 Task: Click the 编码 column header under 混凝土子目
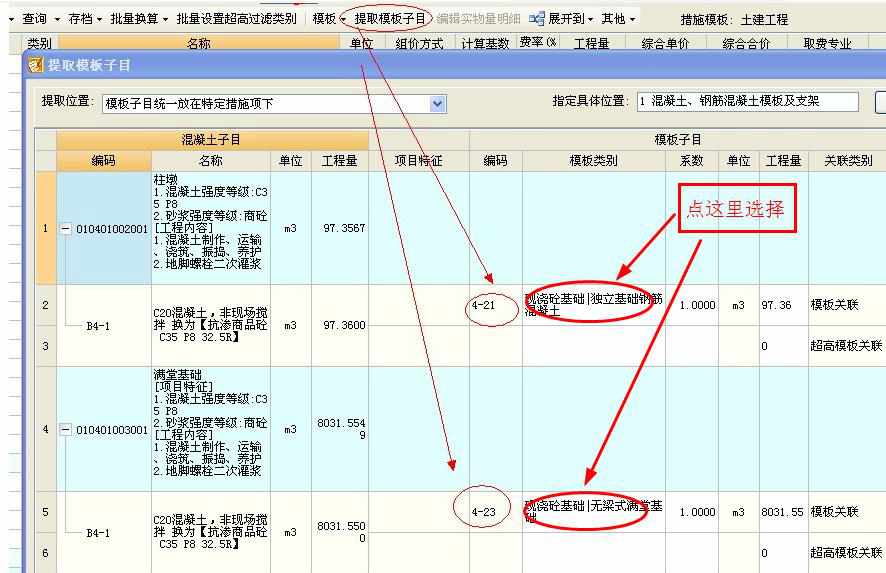pos(103,160)
